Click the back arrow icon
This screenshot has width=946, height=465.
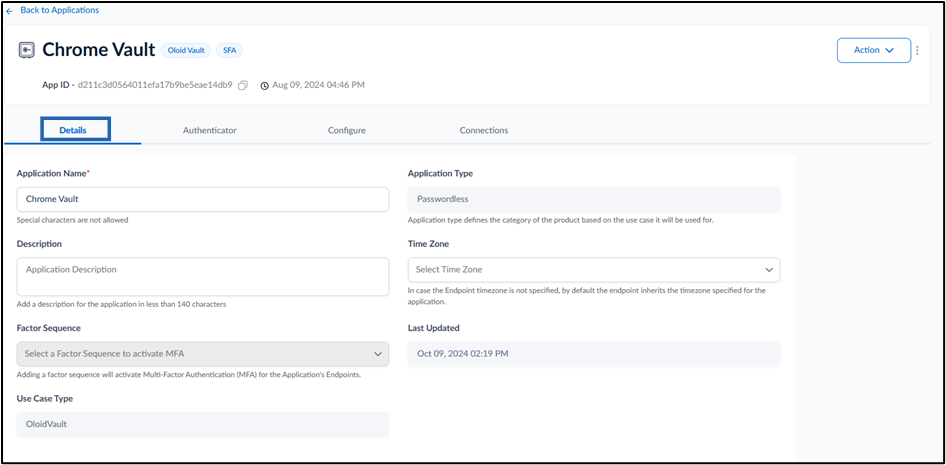pyautogui.click(x=10, y=11)
